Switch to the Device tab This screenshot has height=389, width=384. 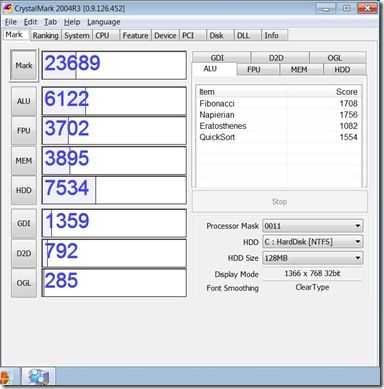tap(165, 35)
